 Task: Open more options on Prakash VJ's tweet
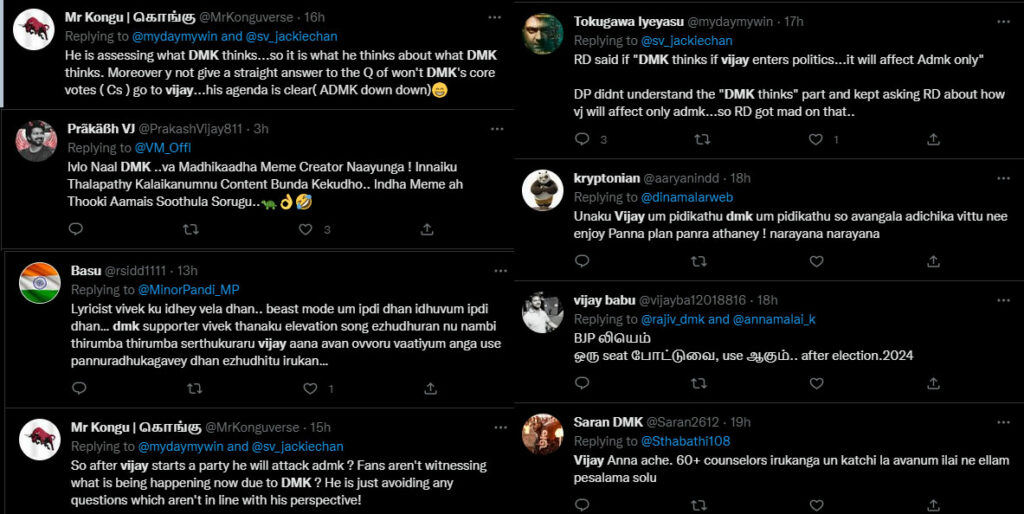click(494, 128)
